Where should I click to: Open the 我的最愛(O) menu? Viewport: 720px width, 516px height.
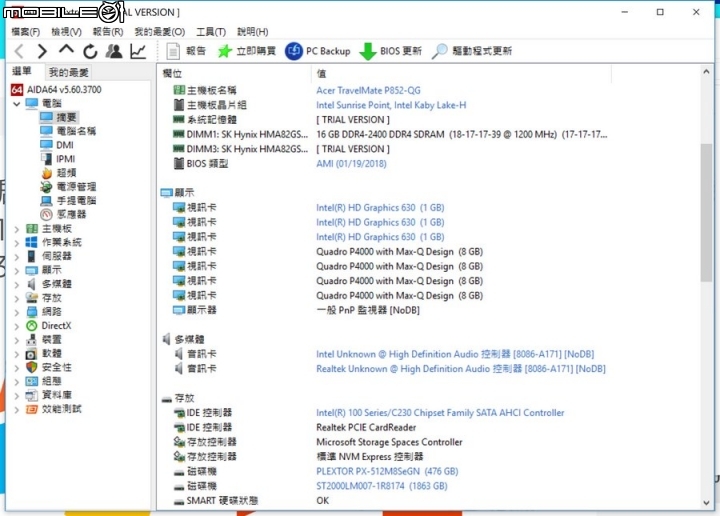(160, 32)
